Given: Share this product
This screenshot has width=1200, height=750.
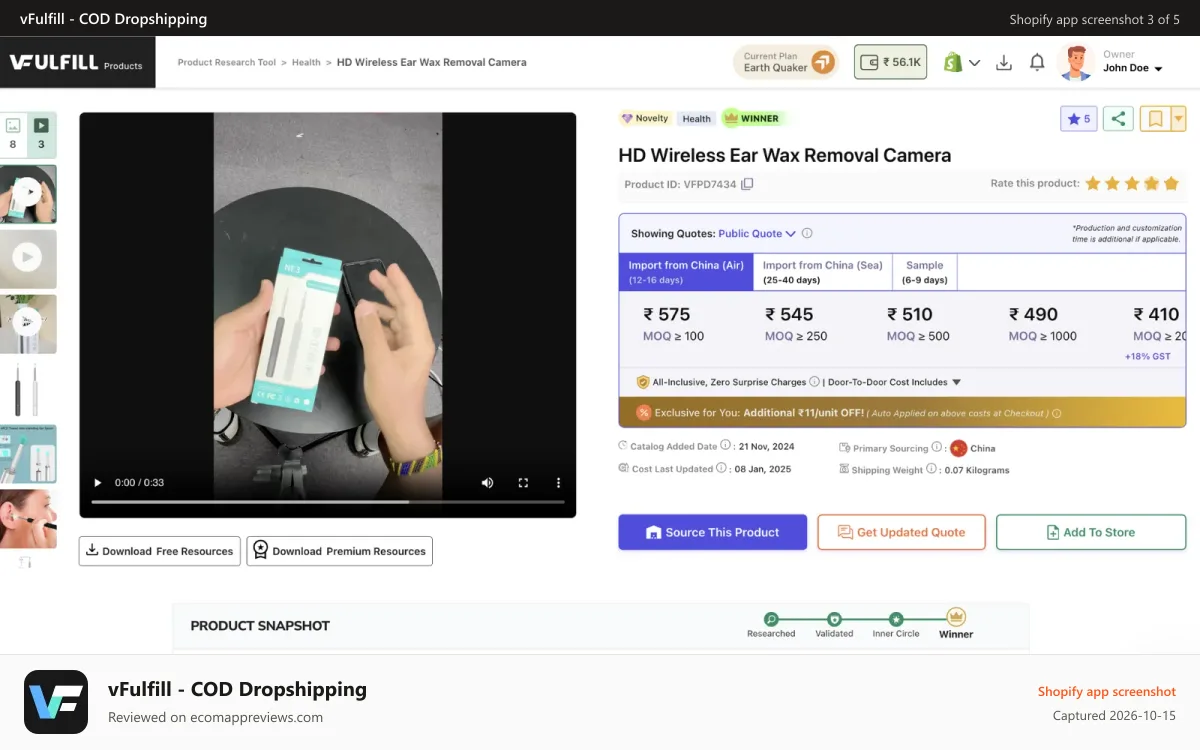Looking at the screenshot, I should pyautogui.click(x=1118, y=119).
